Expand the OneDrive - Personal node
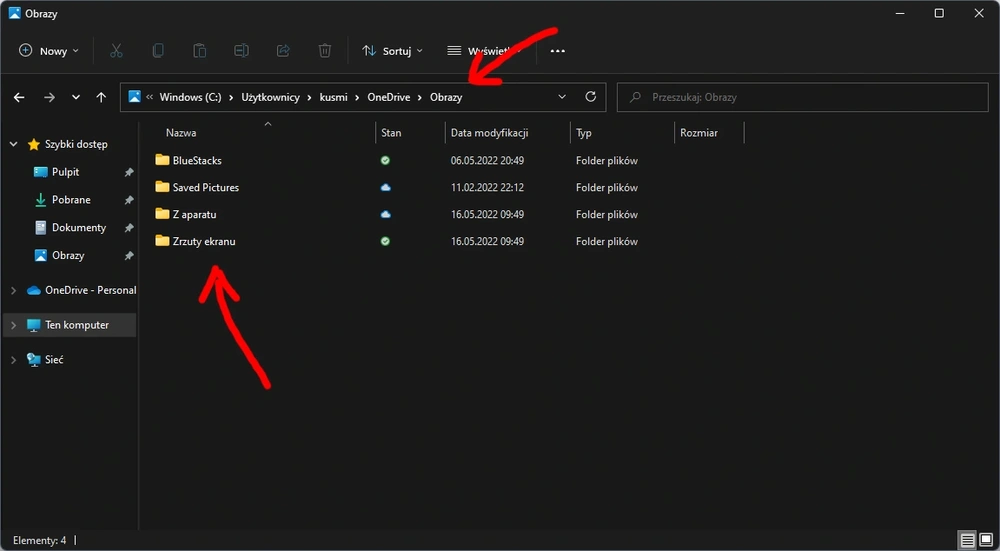This screenshot has width=1000, height=551. tap(13, 291)
